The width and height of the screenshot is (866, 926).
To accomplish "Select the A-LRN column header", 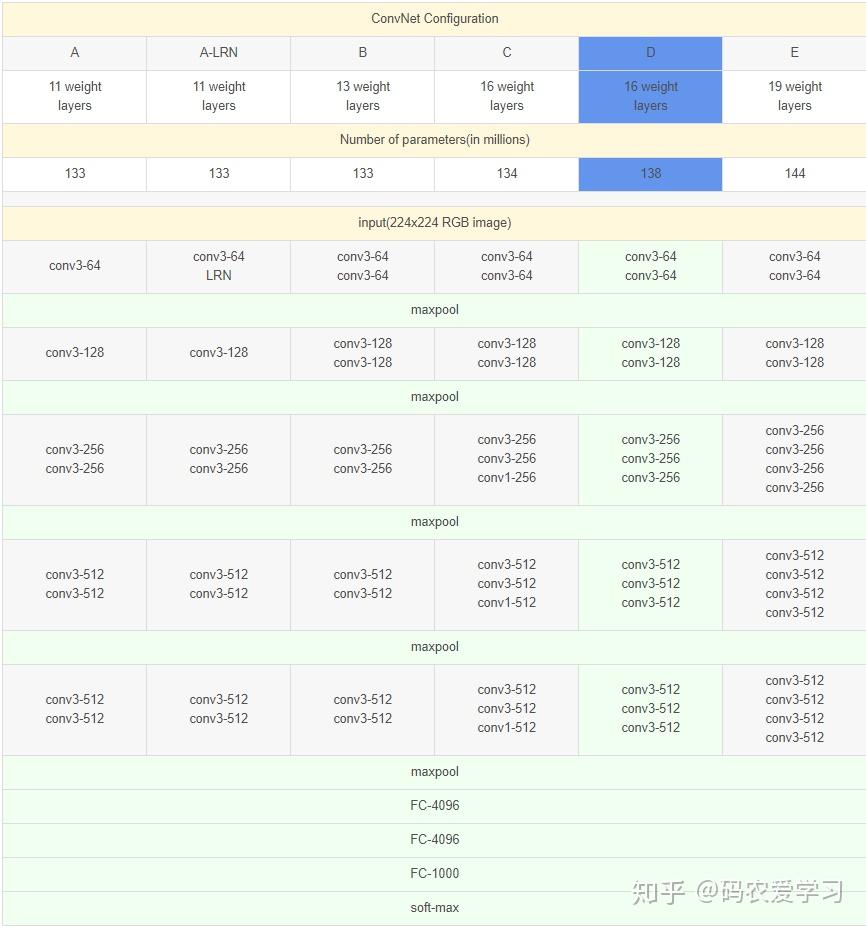I will coord(218,52).
